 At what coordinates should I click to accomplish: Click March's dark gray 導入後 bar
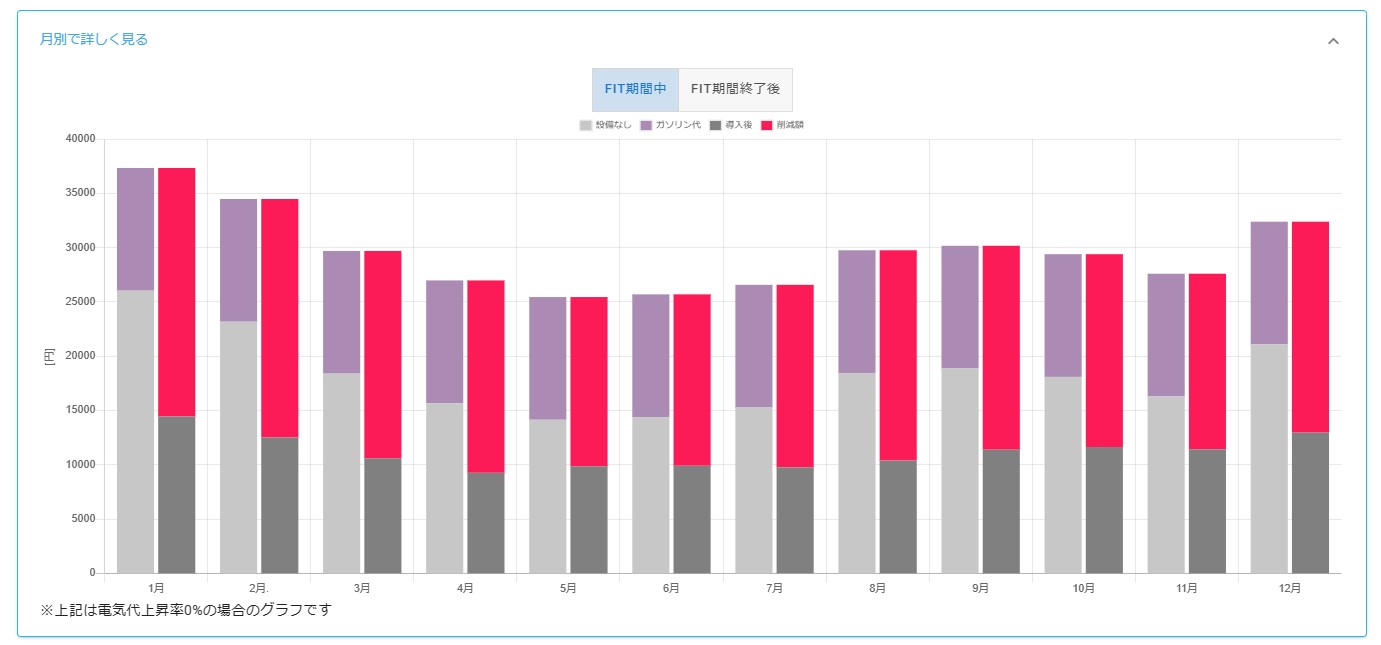coord(382,515)
